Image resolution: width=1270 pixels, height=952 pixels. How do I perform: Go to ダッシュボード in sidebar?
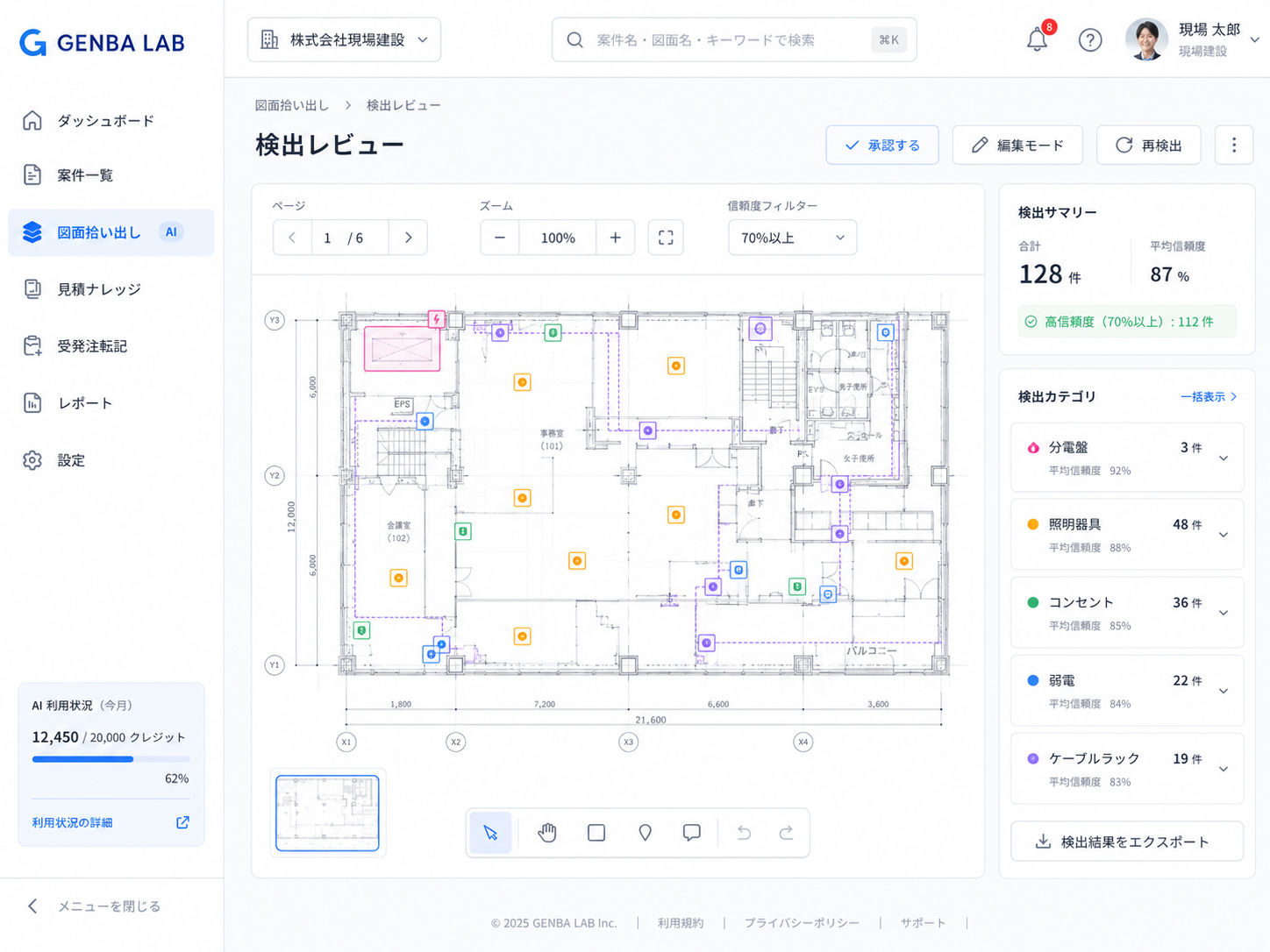point(111,121)
